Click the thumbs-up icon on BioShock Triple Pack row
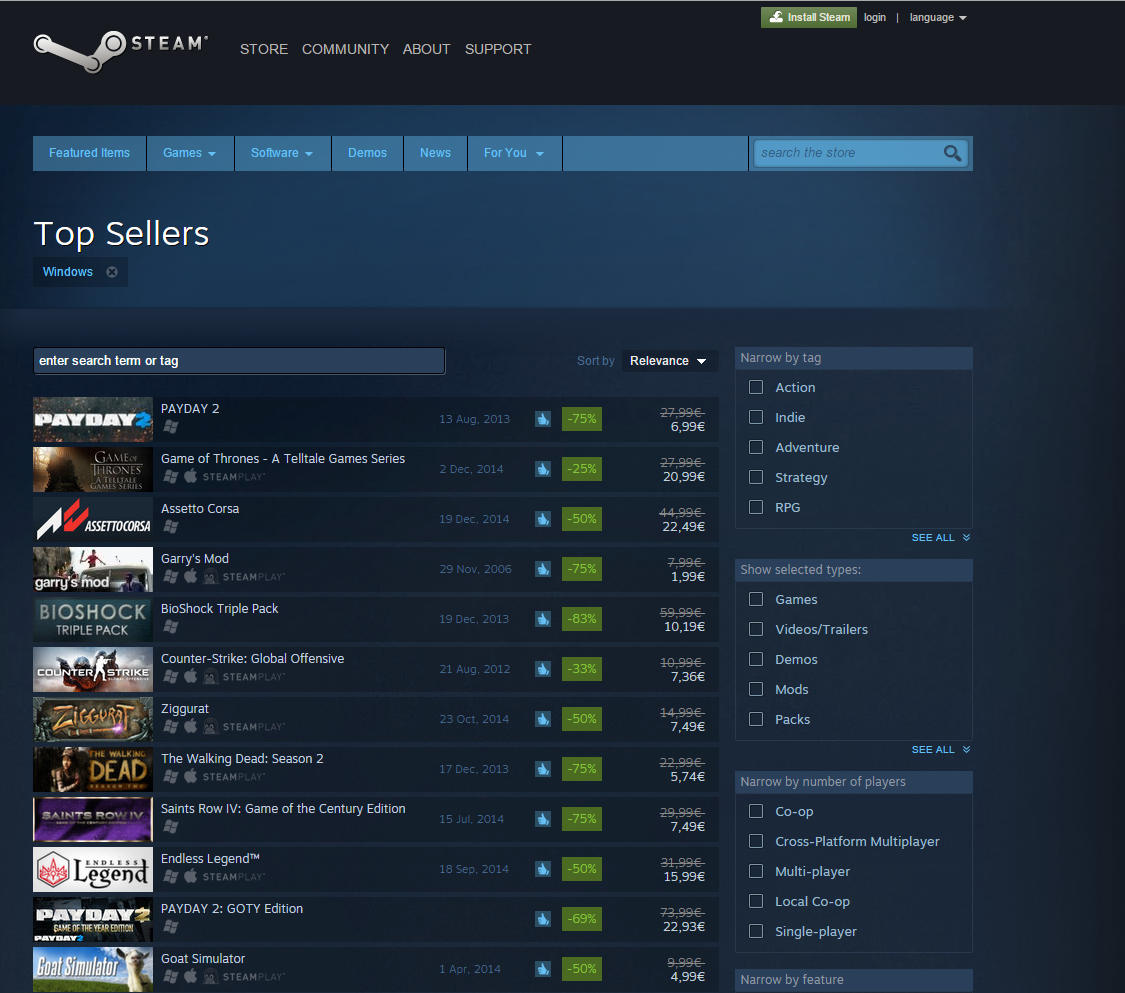1125x993 pixels. click(x=543, y=619)
